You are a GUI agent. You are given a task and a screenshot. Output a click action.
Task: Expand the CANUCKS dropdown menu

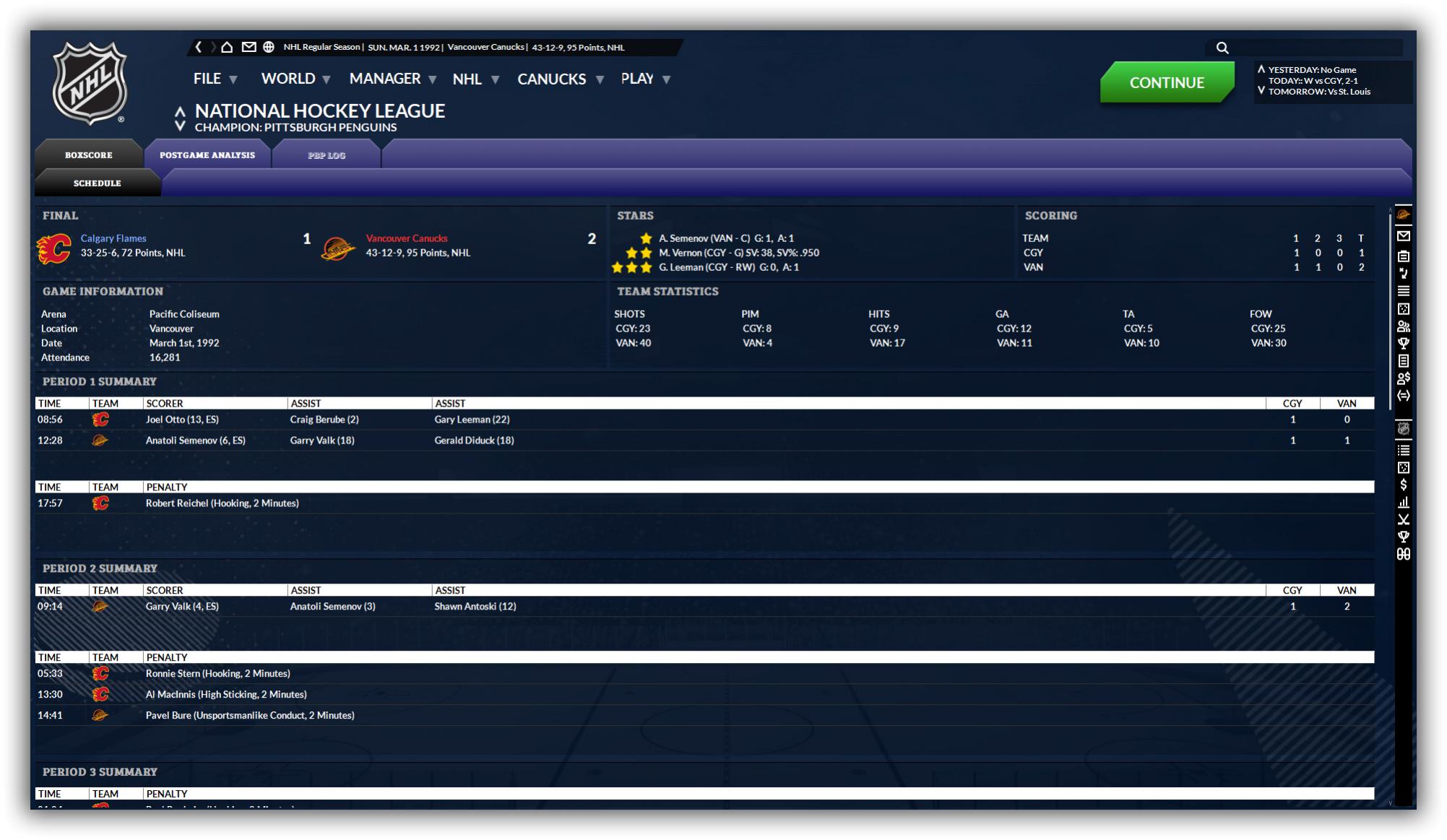pyautogui.click(x=560, y=79)
